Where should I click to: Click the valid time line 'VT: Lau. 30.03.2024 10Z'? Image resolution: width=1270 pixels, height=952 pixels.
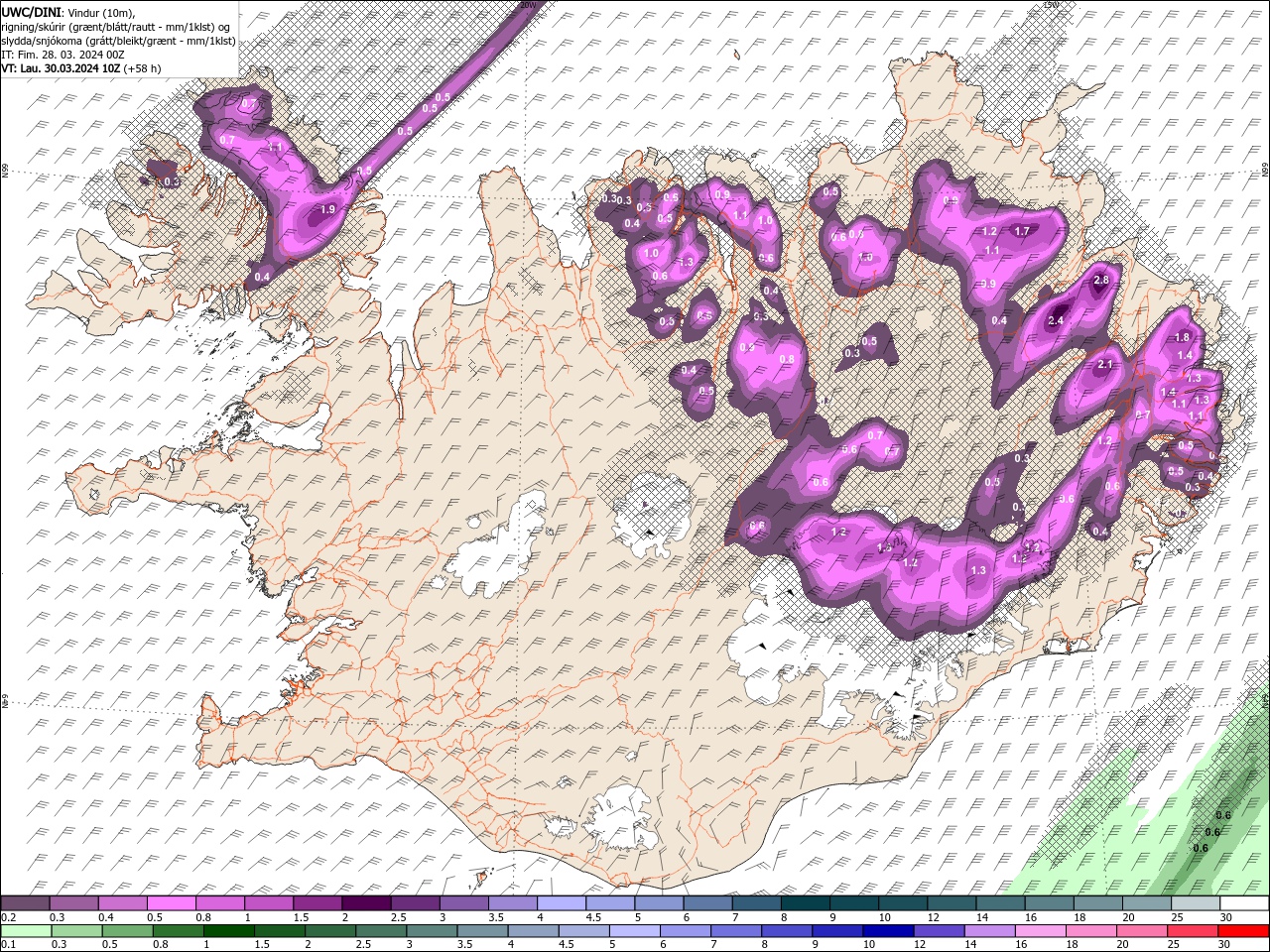[x=61, y=68]
